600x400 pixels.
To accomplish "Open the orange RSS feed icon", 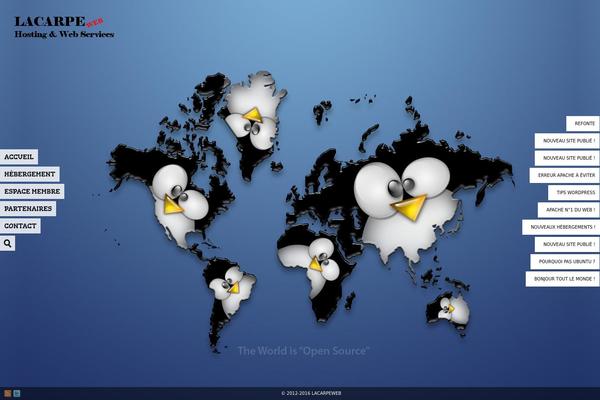I will pyautogui.click(x=8, y=393).
